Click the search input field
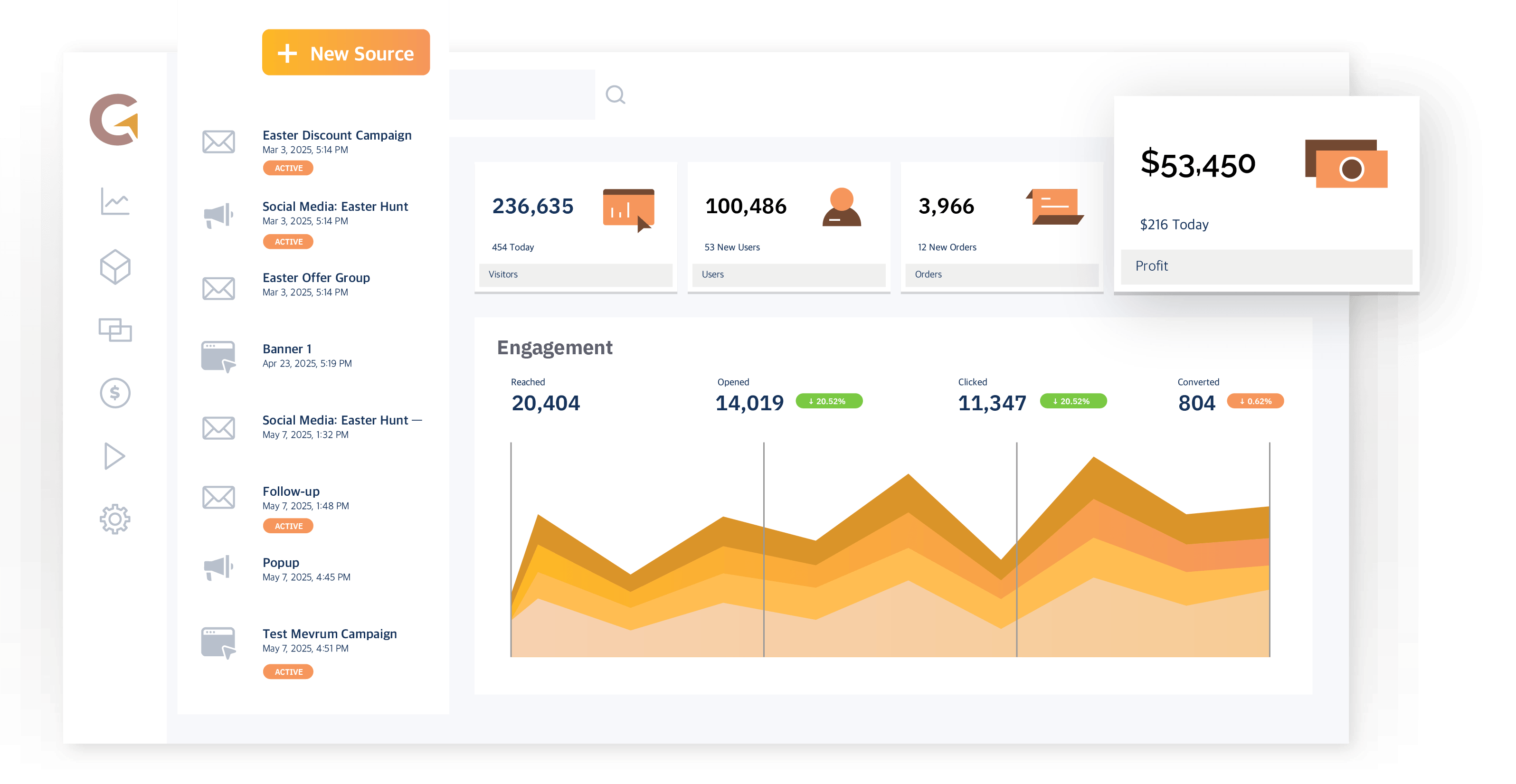The width and height of the screenshot is (1516, 784). point(522,95)
